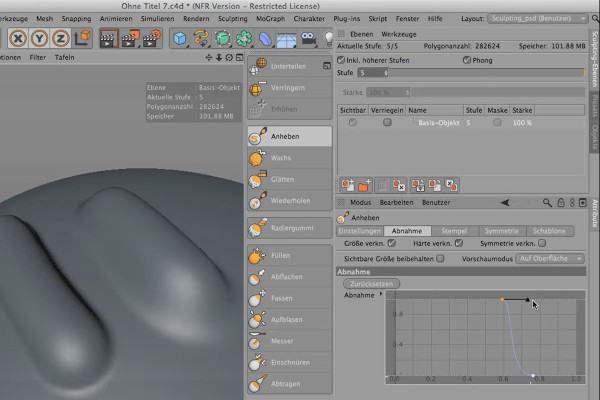The height and width of the screenshot is (400, 600).
Task: Switch to the Einstellungen tab
Action: (360, 231)
